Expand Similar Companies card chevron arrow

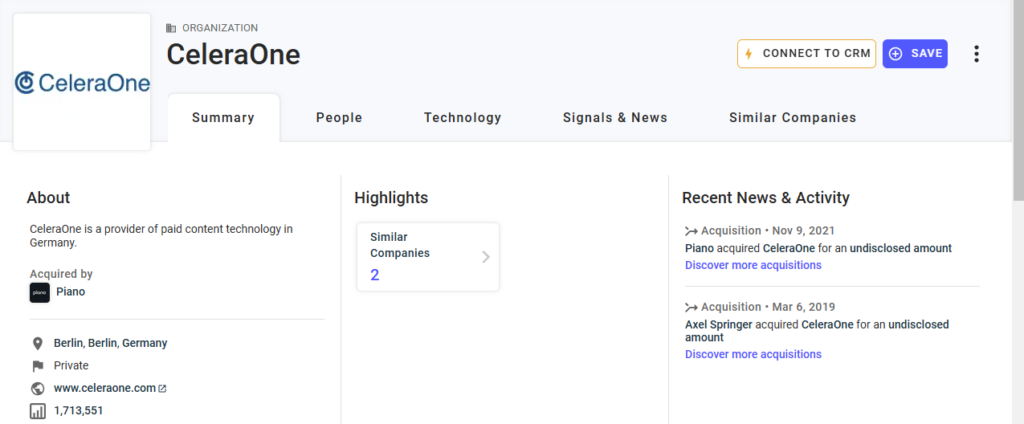click(486, 257)
